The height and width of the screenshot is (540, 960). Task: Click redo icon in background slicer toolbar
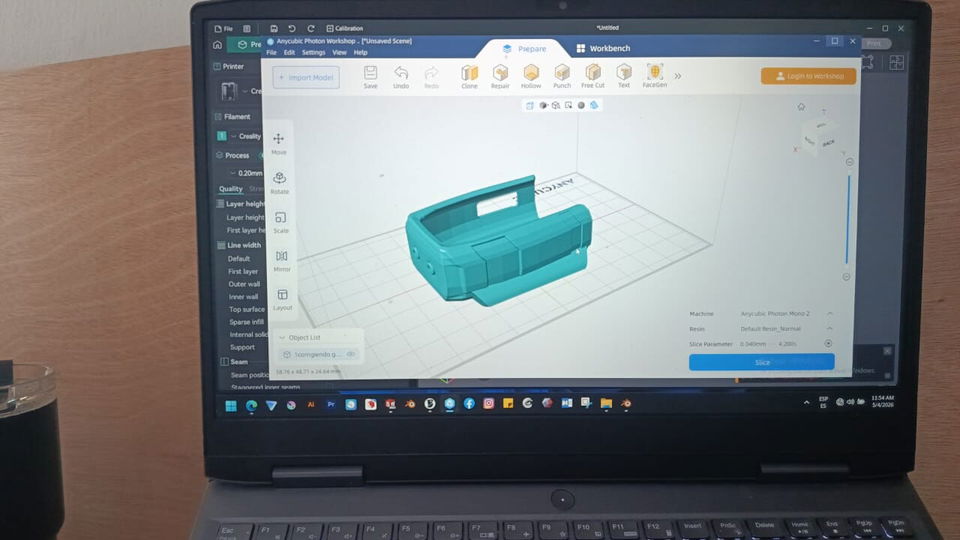coord(311,28)
